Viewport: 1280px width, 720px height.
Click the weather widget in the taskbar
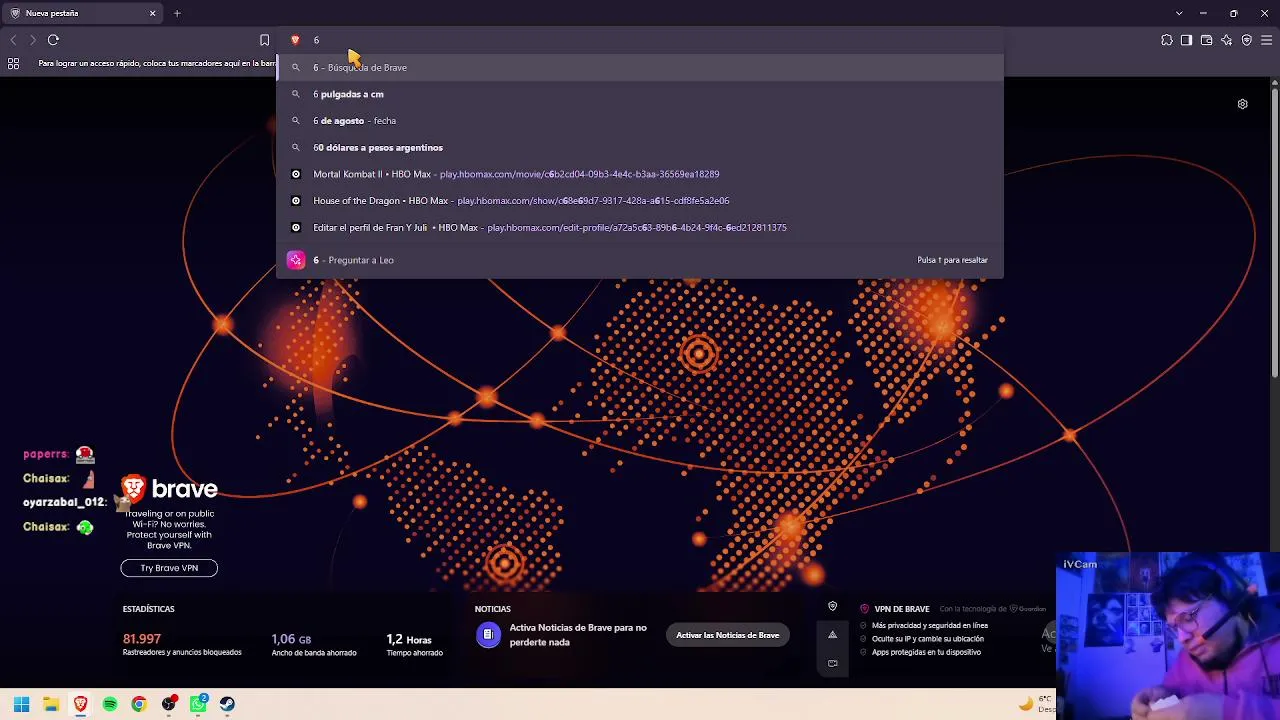[x=1037, y=704]
